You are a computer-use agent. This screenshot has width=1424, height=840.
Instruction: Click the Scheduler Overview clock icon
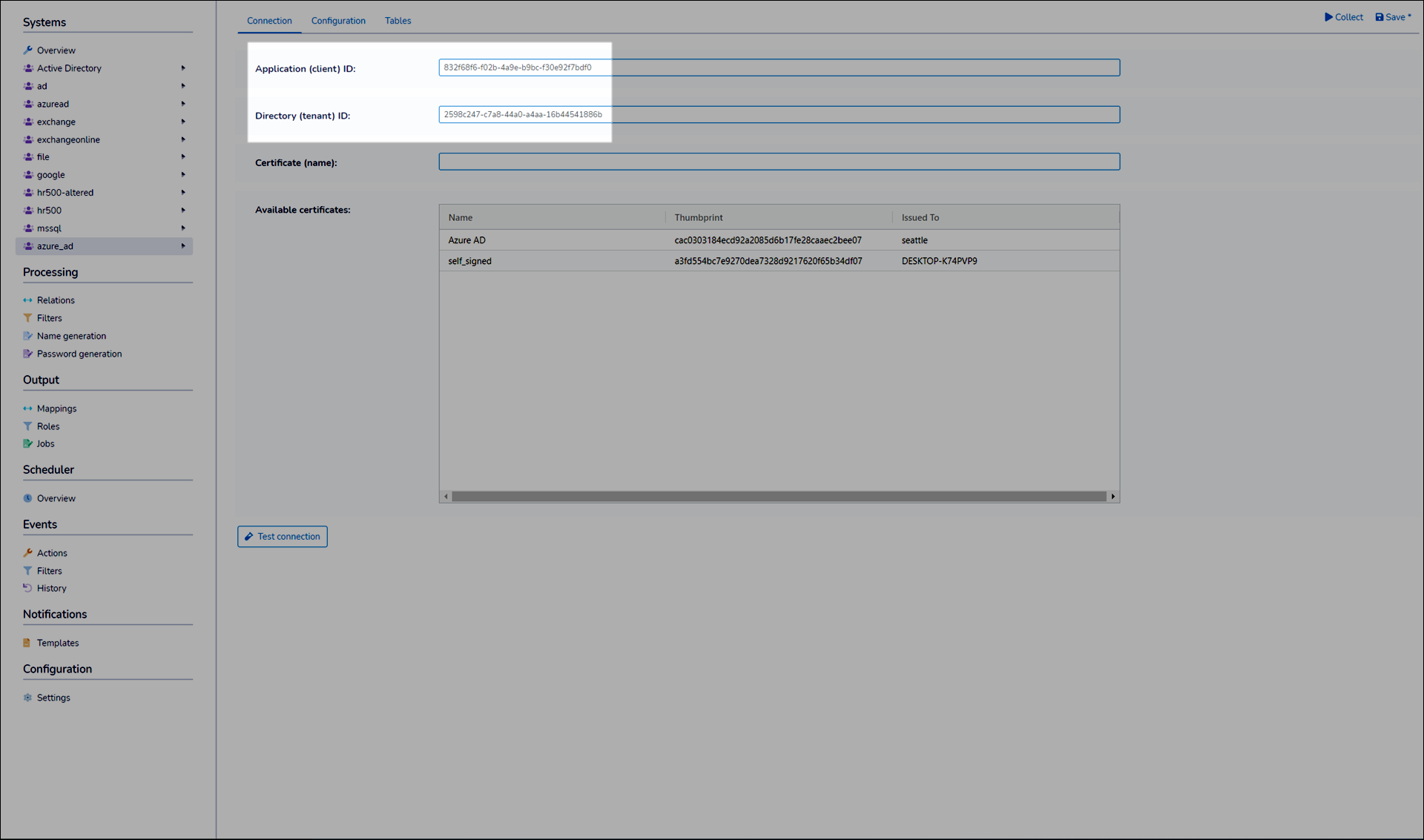27,498
